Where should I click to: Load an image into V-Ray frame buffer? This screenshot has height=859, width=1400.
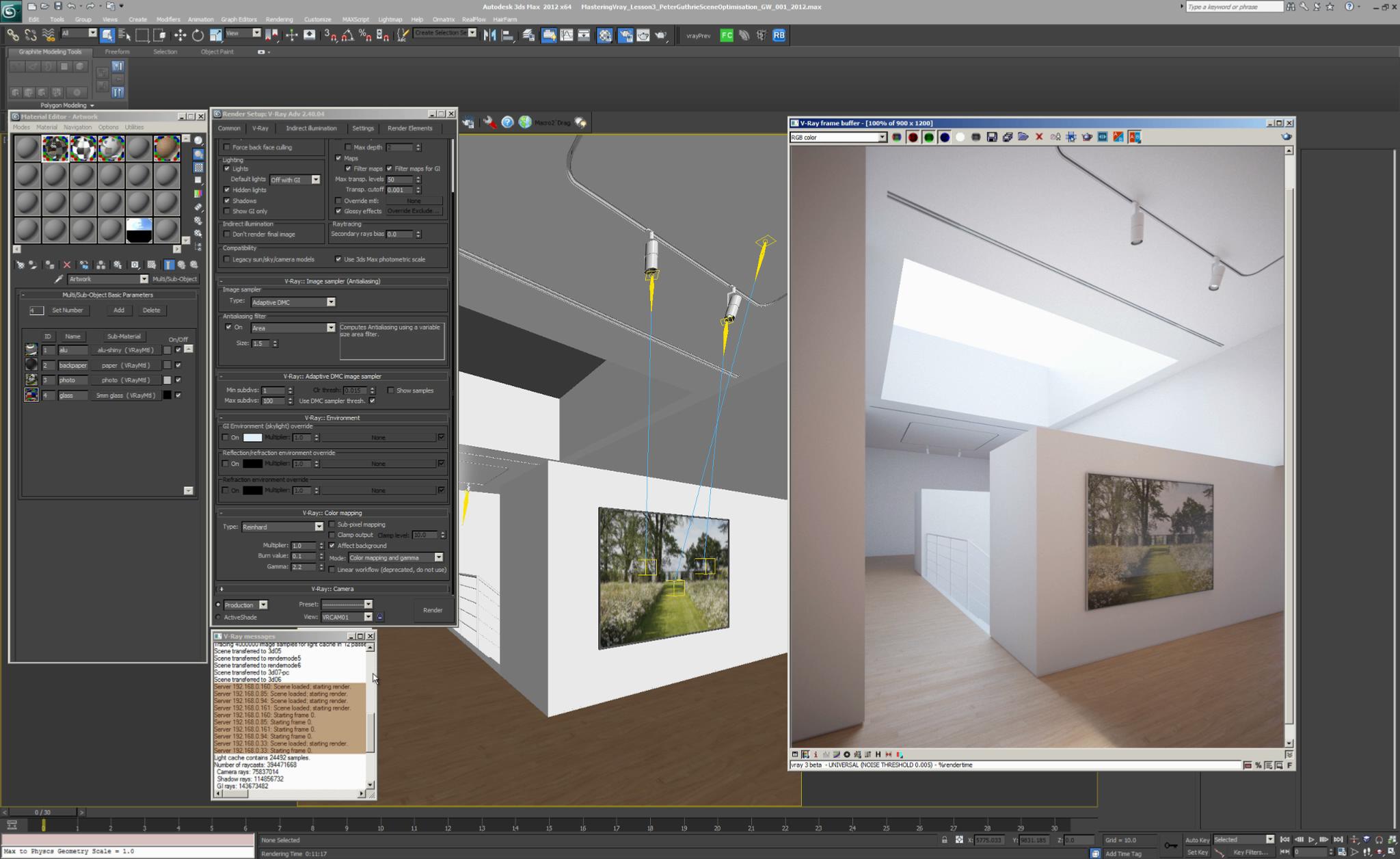(1023, 137)
